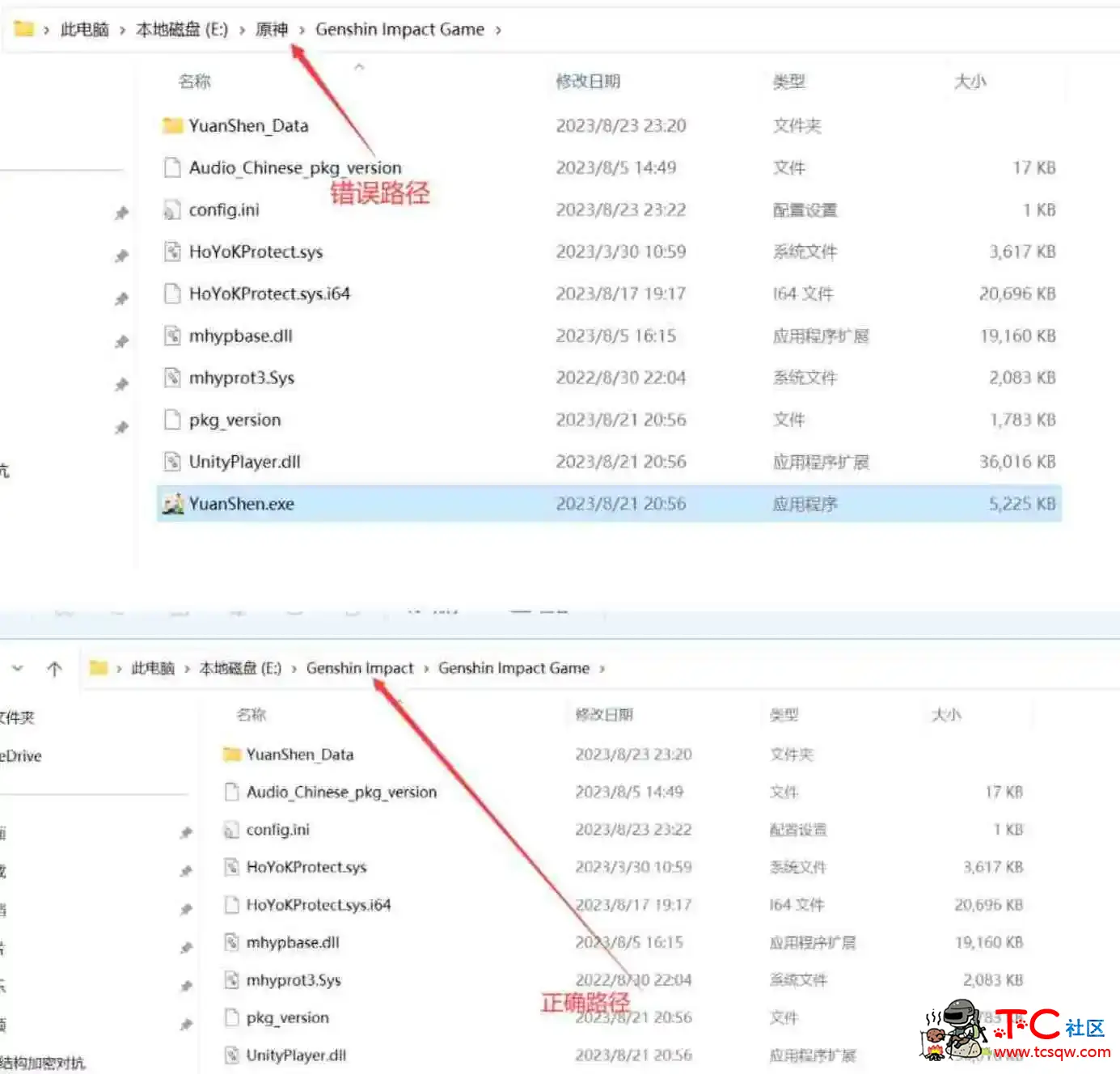Sort by 名称 column in E:\Genshin Impact window
The image size is (1120, 1074).
coord(251,715)
